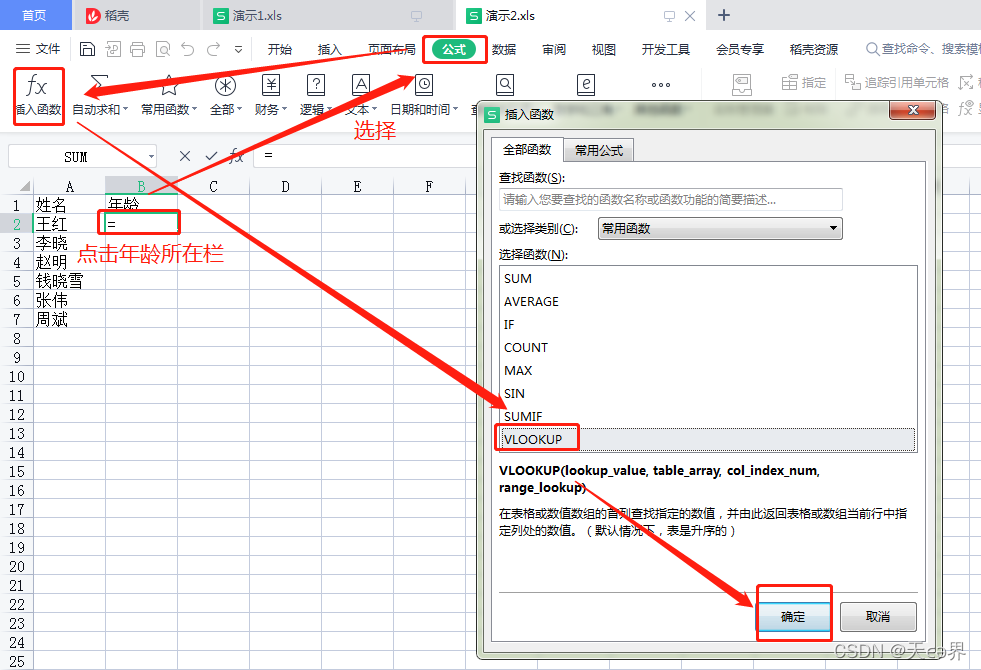
Task: Switch to the 开发工具 Developer tab
Action: point(666,49)
